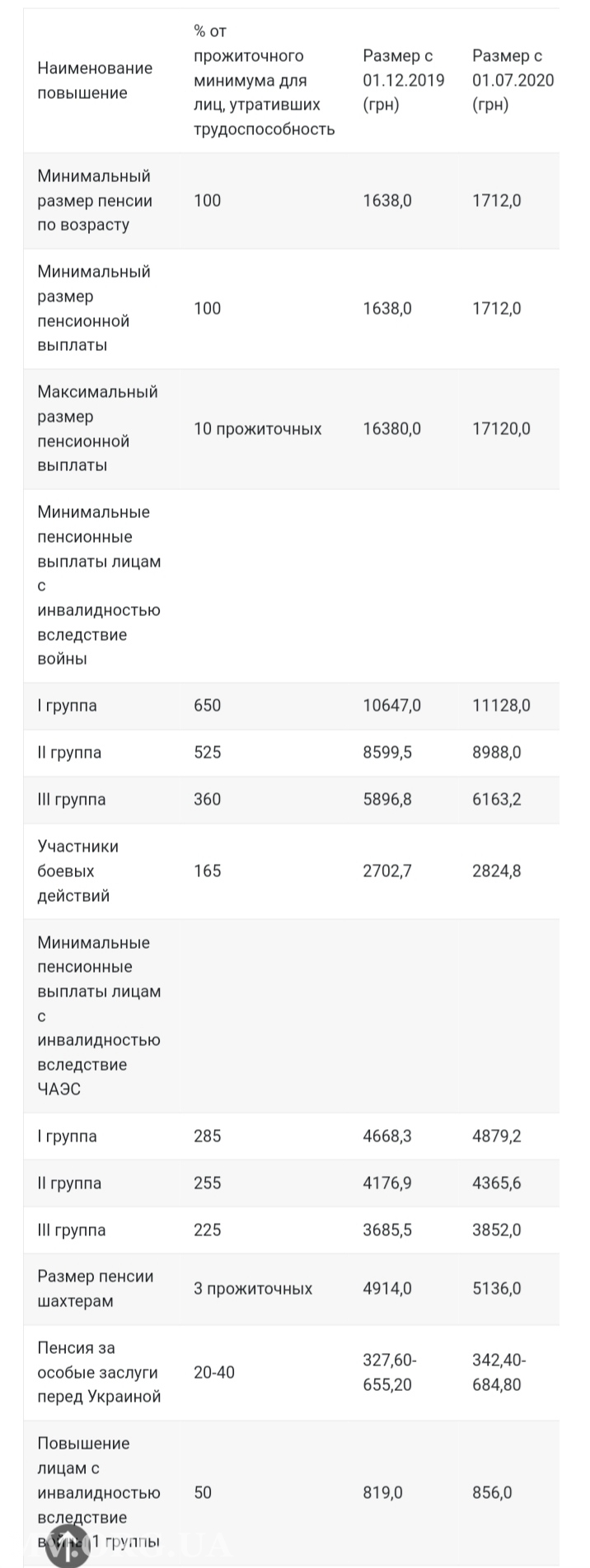Click the value 17120,0 in the table
This screenshot has height=1568, width=590.
(x=501, y=429)
